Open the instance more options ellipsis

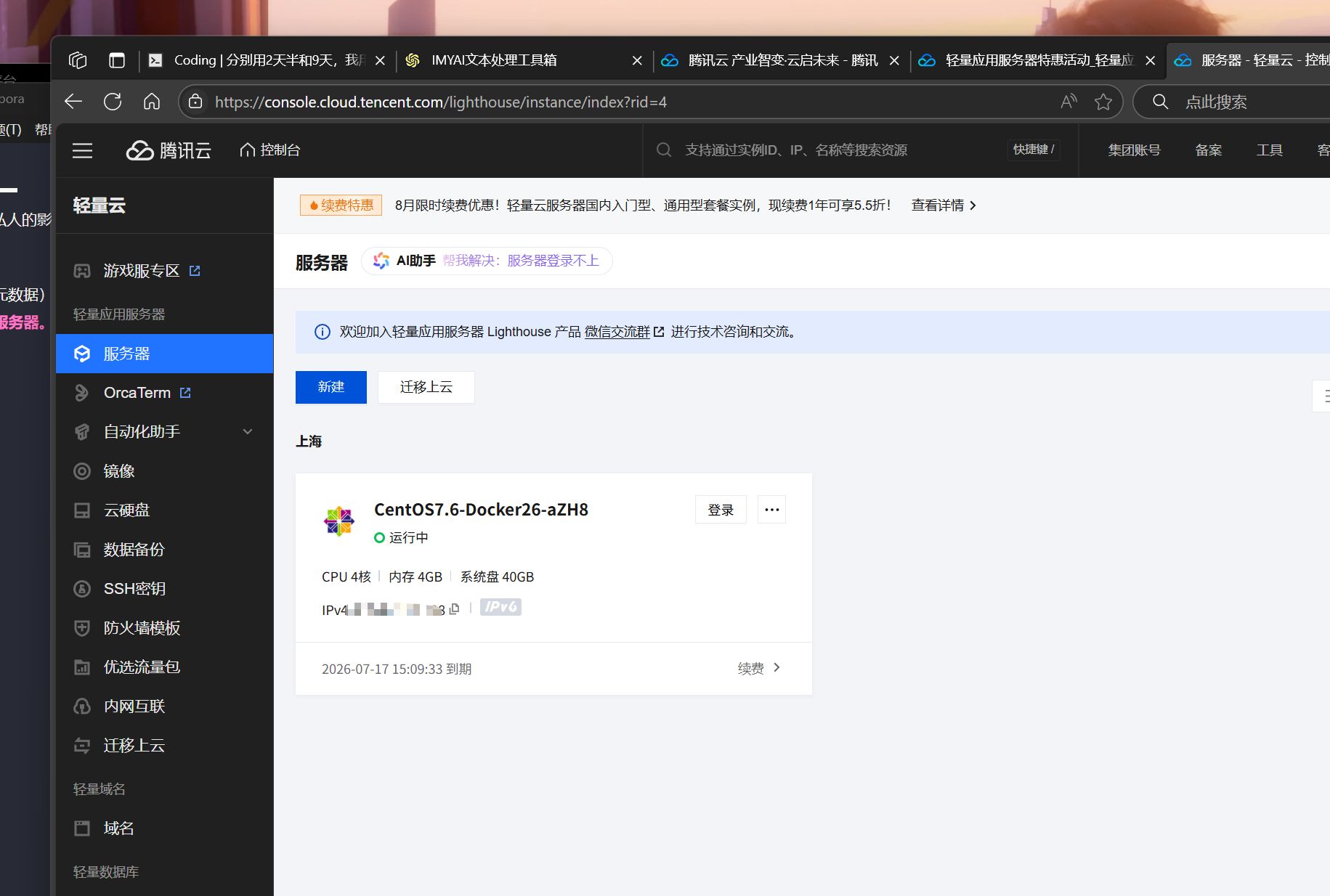(771, 510)
